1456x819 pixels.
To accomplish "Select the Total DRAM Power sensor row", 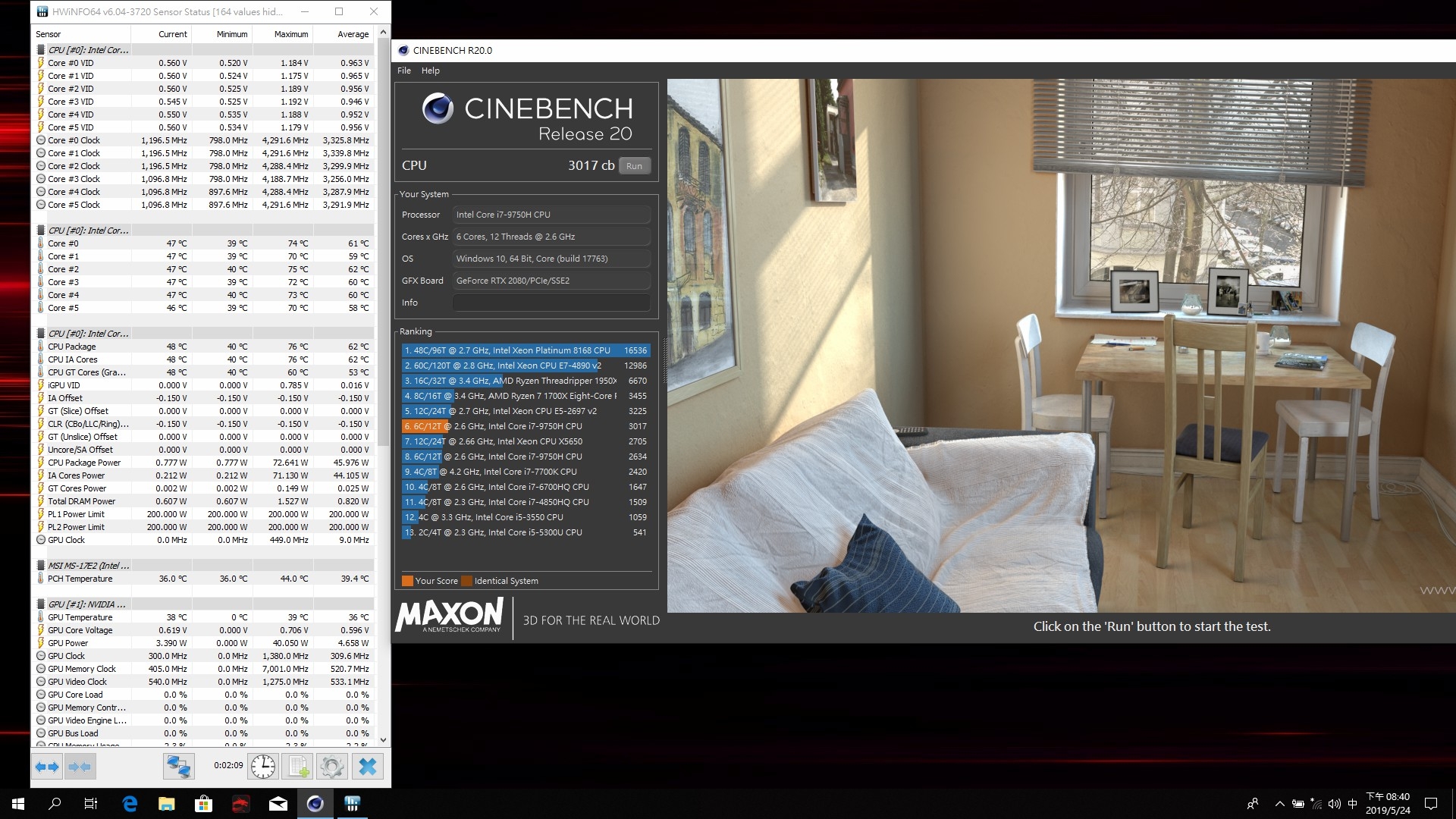I will point(203,501).
